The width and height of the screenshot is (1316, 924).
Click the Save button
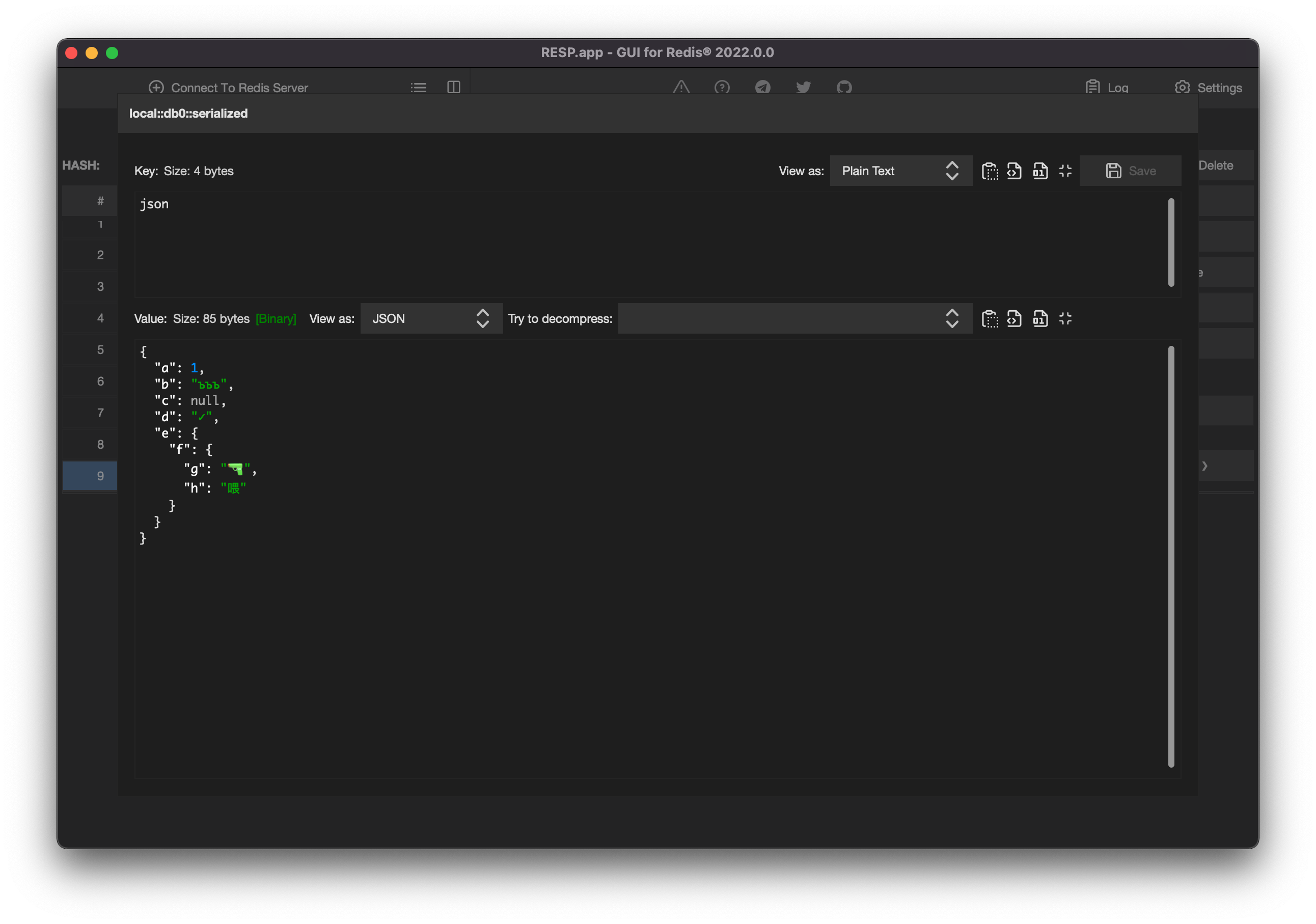(x=1130, y=171)
